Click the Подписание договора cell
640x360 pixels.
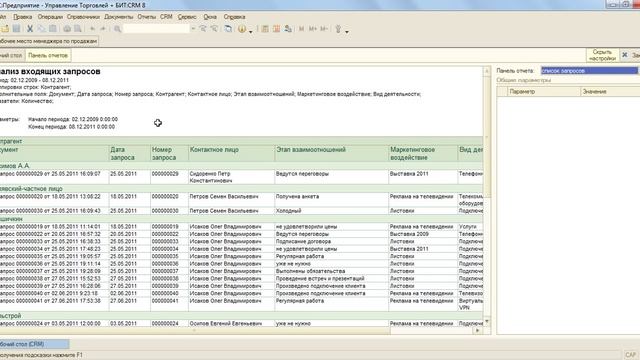(x=332, y=241)
